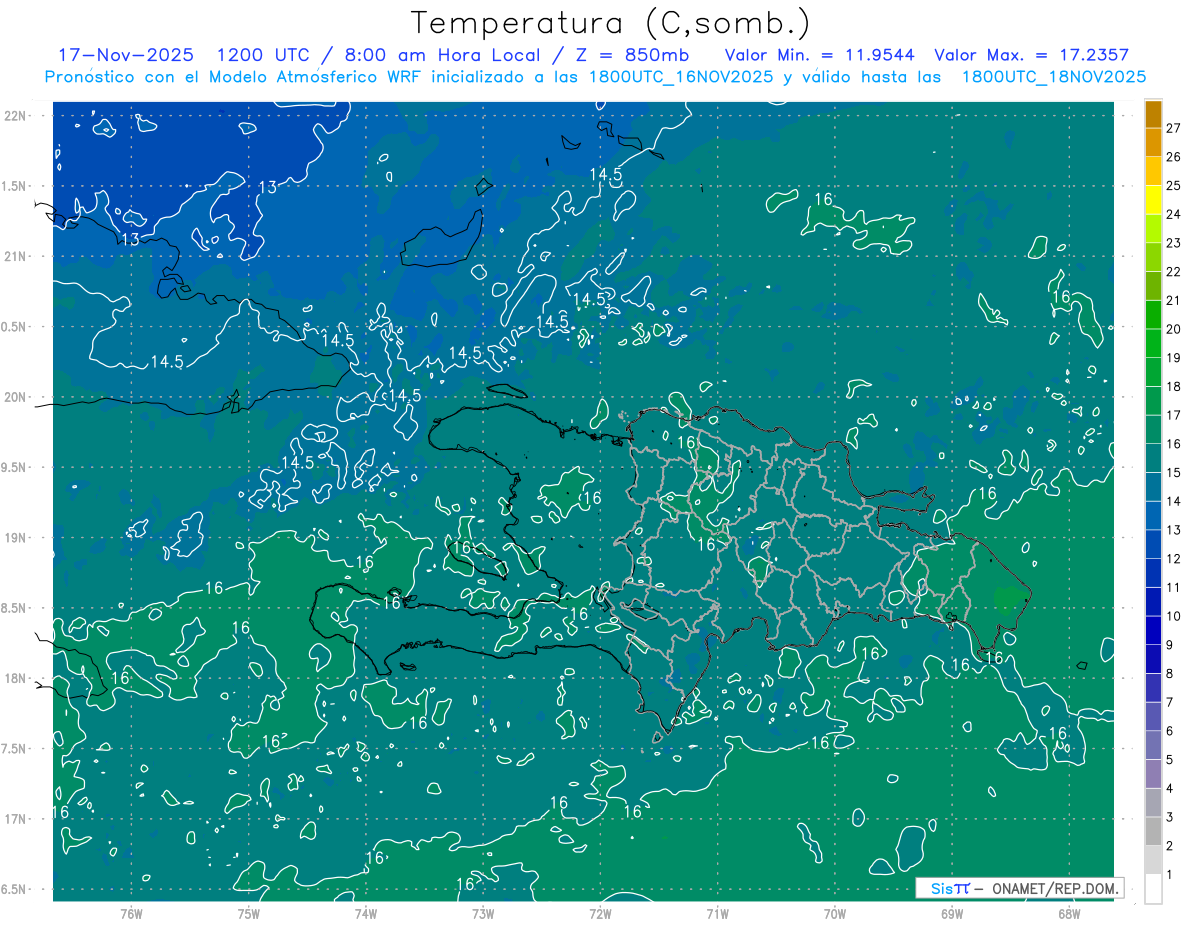Viewport: 1200px width, 927px height.
Task: Select the "19" label on the color scale
Action: pyautogui.click(x=1173, y=358)
